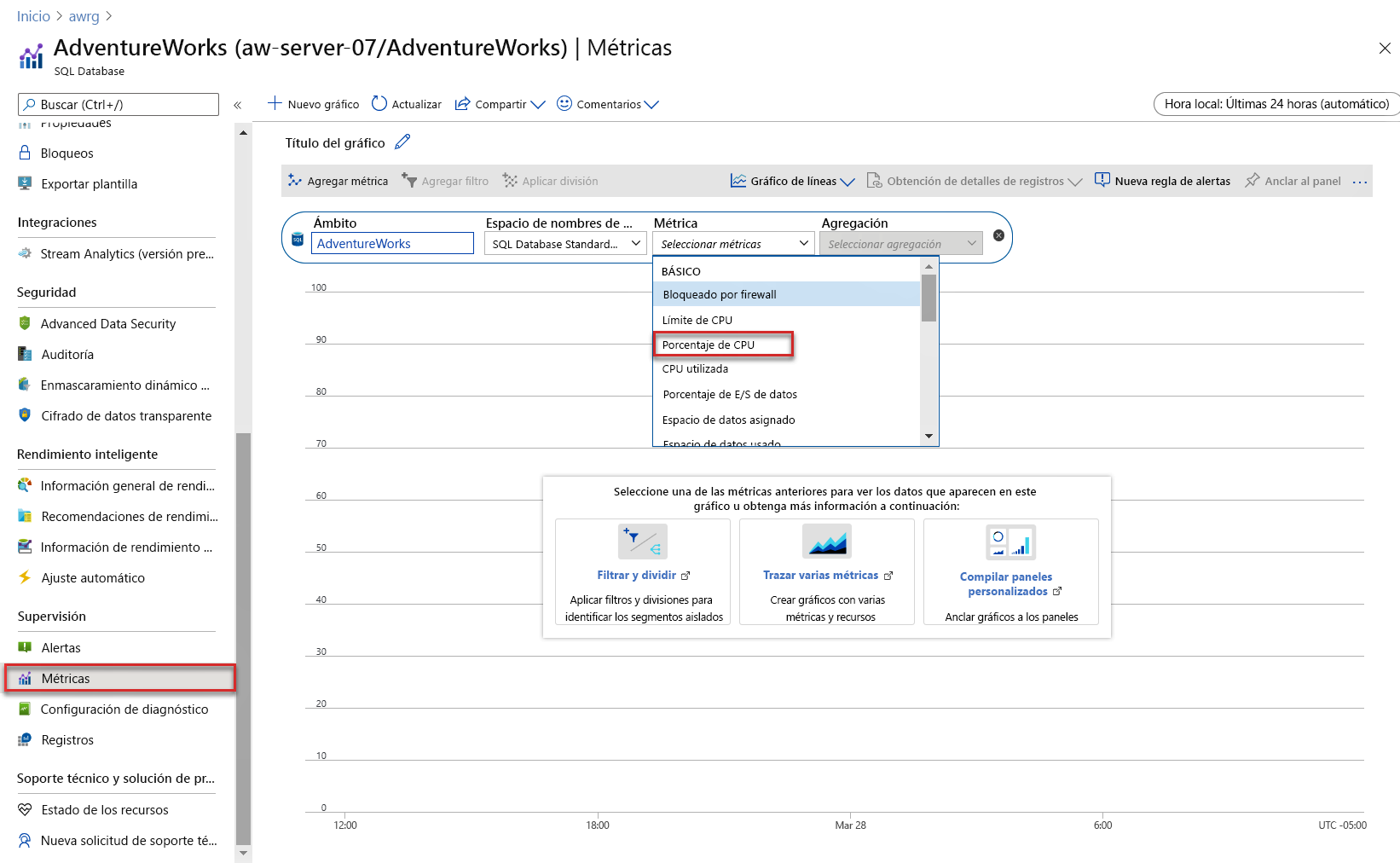This screenshot has height=863, width=1400.
Task: Click the Aplicar división button
Action: pyautogui.click(x=550, y=181)
